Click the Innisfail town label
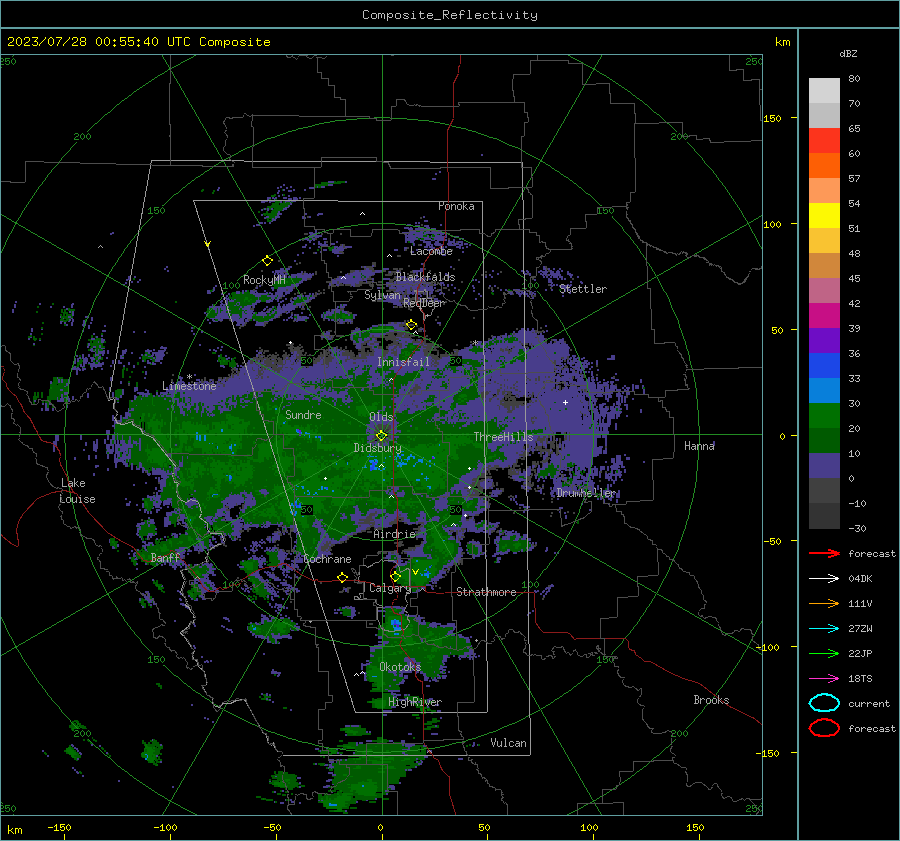This screenshot has width=900, height=841. [403, 362]
